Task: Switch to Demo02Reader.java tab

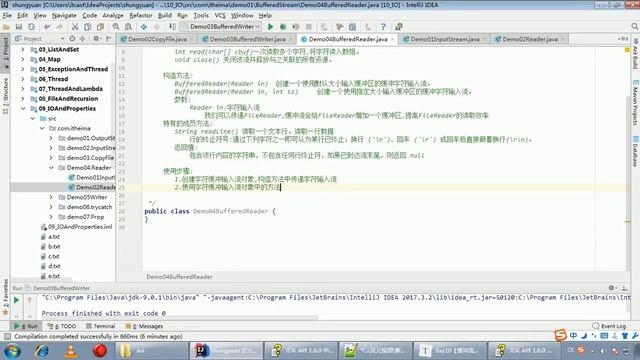Action: pos(530,39)
